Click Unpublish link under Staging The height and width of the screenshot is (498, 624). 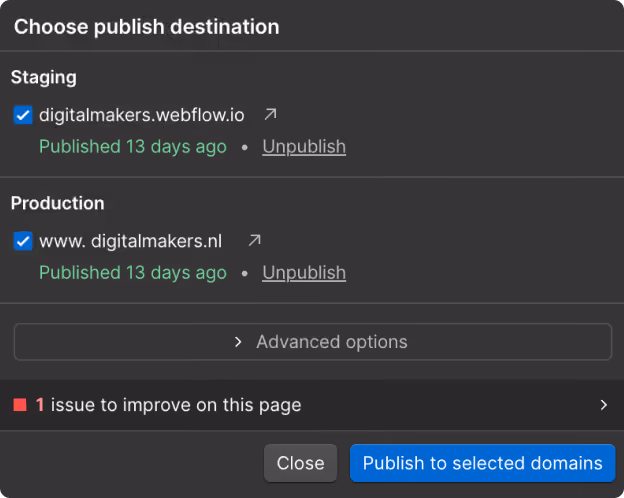[304, 147]
